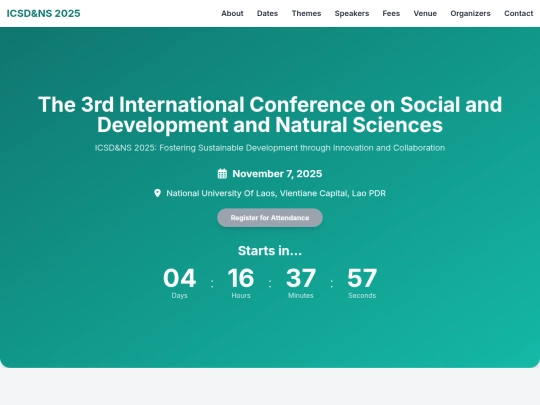Click the calendar icon beside November 7, 2025
540x405 pixels.
point(222,174)
